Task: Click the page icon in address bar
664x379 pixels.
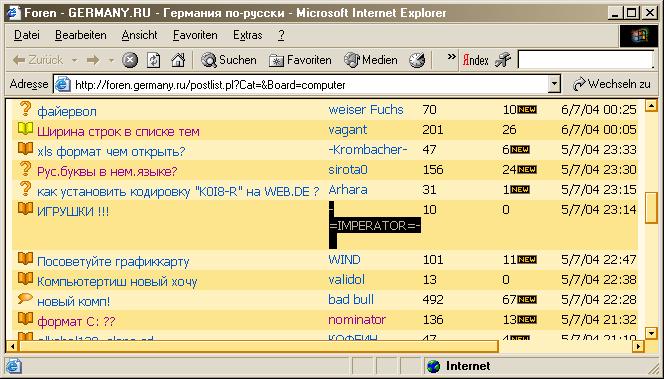Action: click(x=63, y=85)
